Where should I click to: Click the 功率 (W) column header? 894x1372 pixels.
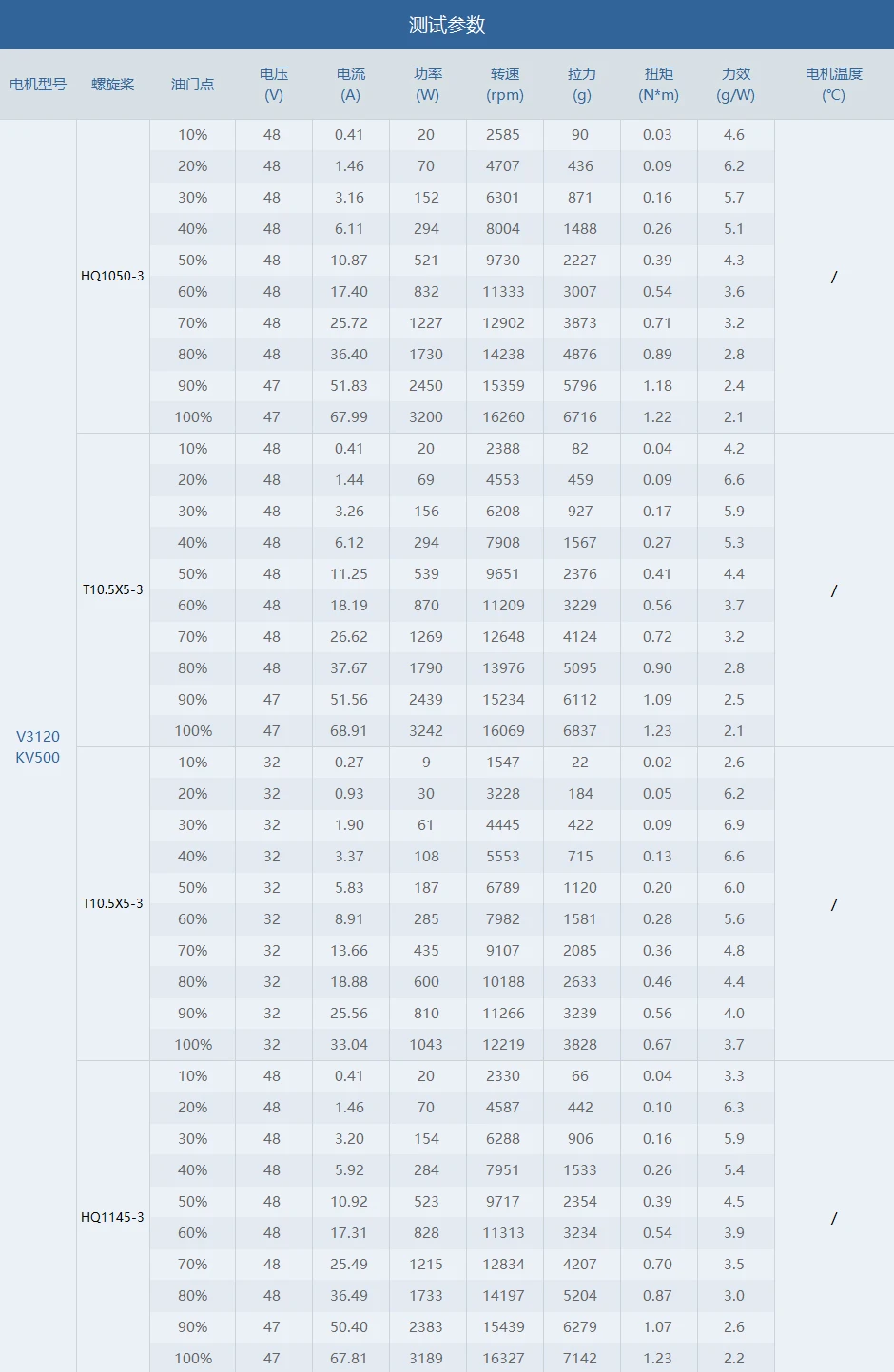(x=428, y=85)
